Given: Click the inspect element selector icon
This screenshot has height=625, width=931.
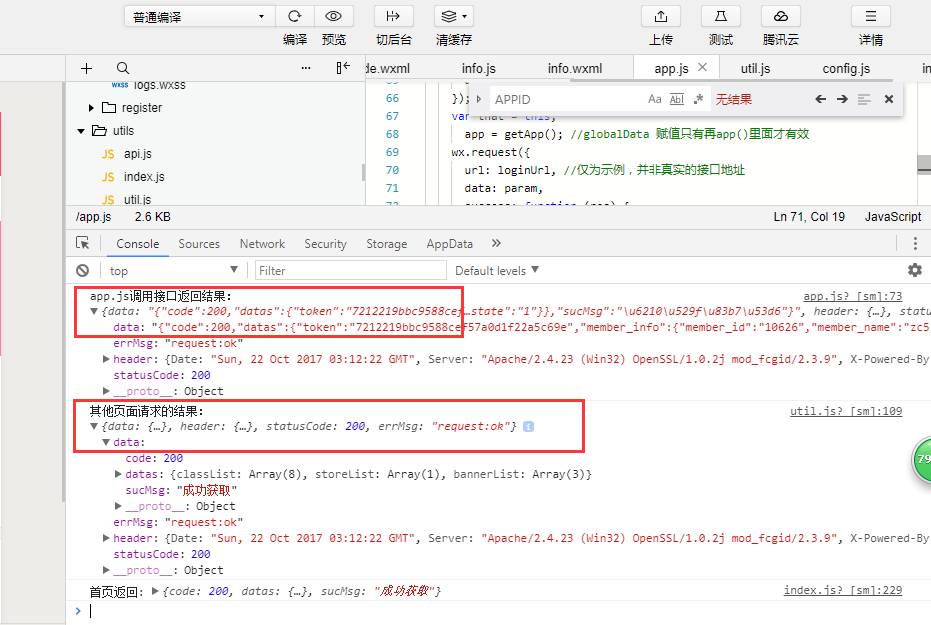Looking at the screenshot, I should click(83, 243).
